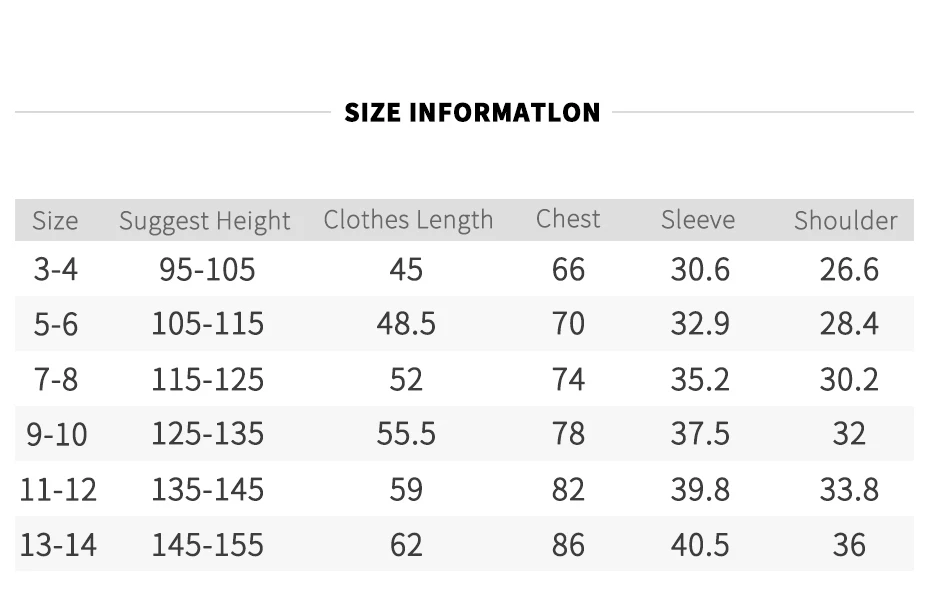Image resolution: width=930 pixels, height=601 pixels.
Task: Click the 9-10 size cell
Action: click(x=56, y=434)
